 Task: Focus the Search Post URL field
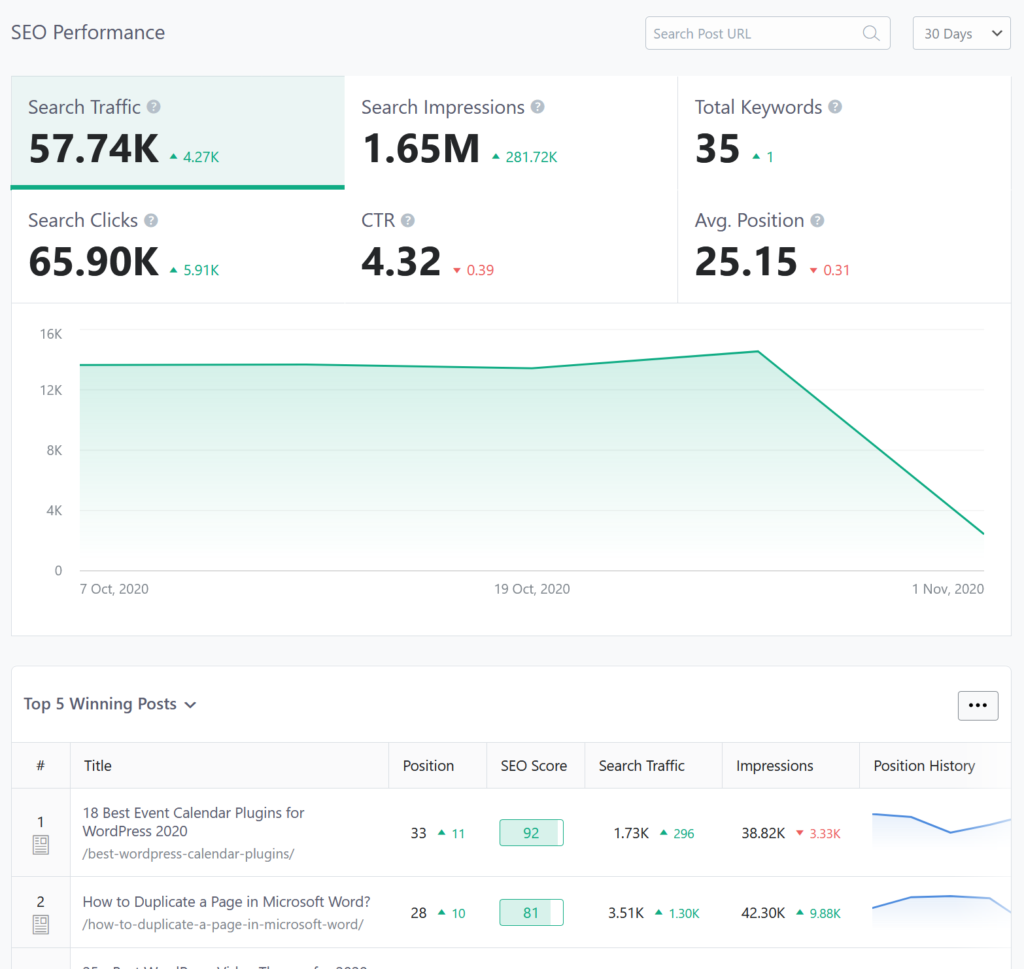[x=767, y=33]
